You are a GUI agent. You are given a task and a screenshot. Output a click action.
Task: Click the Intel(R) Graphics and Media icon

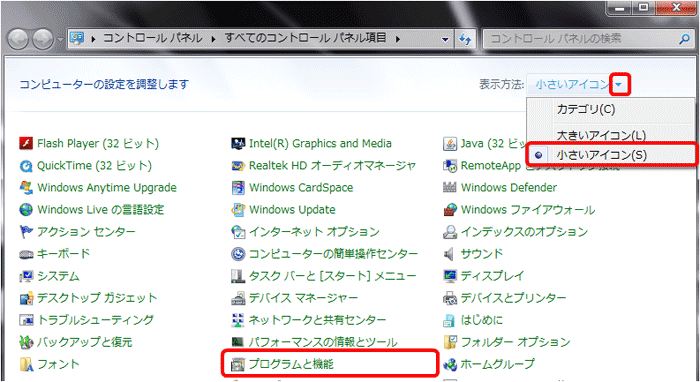coord(238,143)
